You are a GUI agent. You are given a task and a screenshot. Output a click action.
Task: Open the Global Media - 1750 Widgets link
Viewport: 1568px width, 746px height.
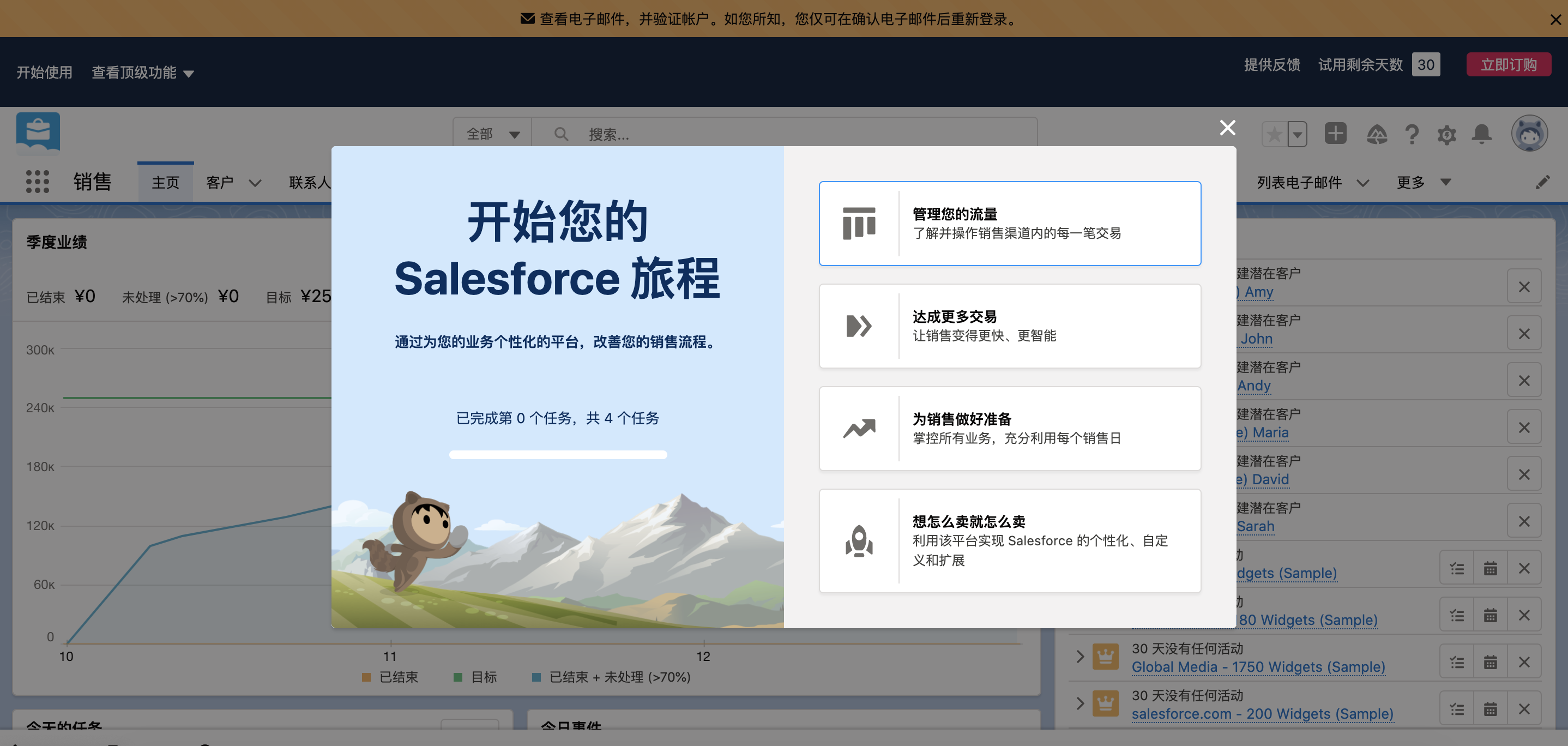tap(1258, 666)
